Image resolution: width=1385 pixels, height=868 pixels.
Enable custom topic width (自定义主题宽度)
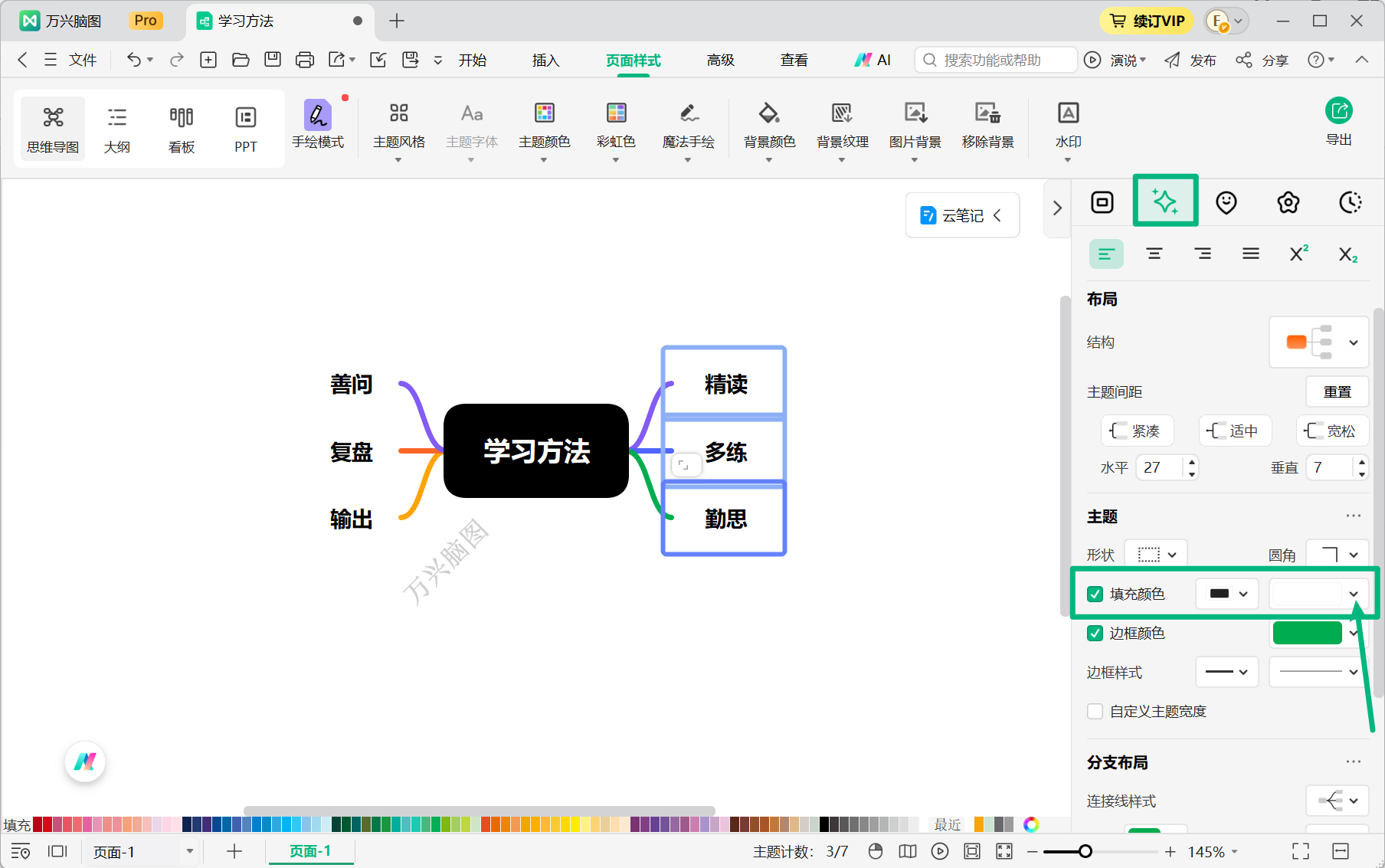pyautogui.click(x=1095, y=711)
